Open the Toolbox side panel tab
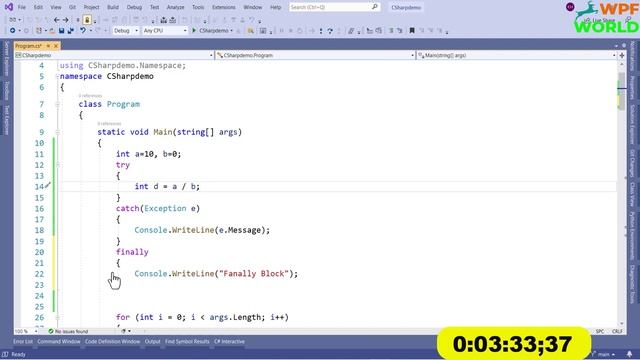The height and width of the screenshot is (360, 640). tap(6, 90)
